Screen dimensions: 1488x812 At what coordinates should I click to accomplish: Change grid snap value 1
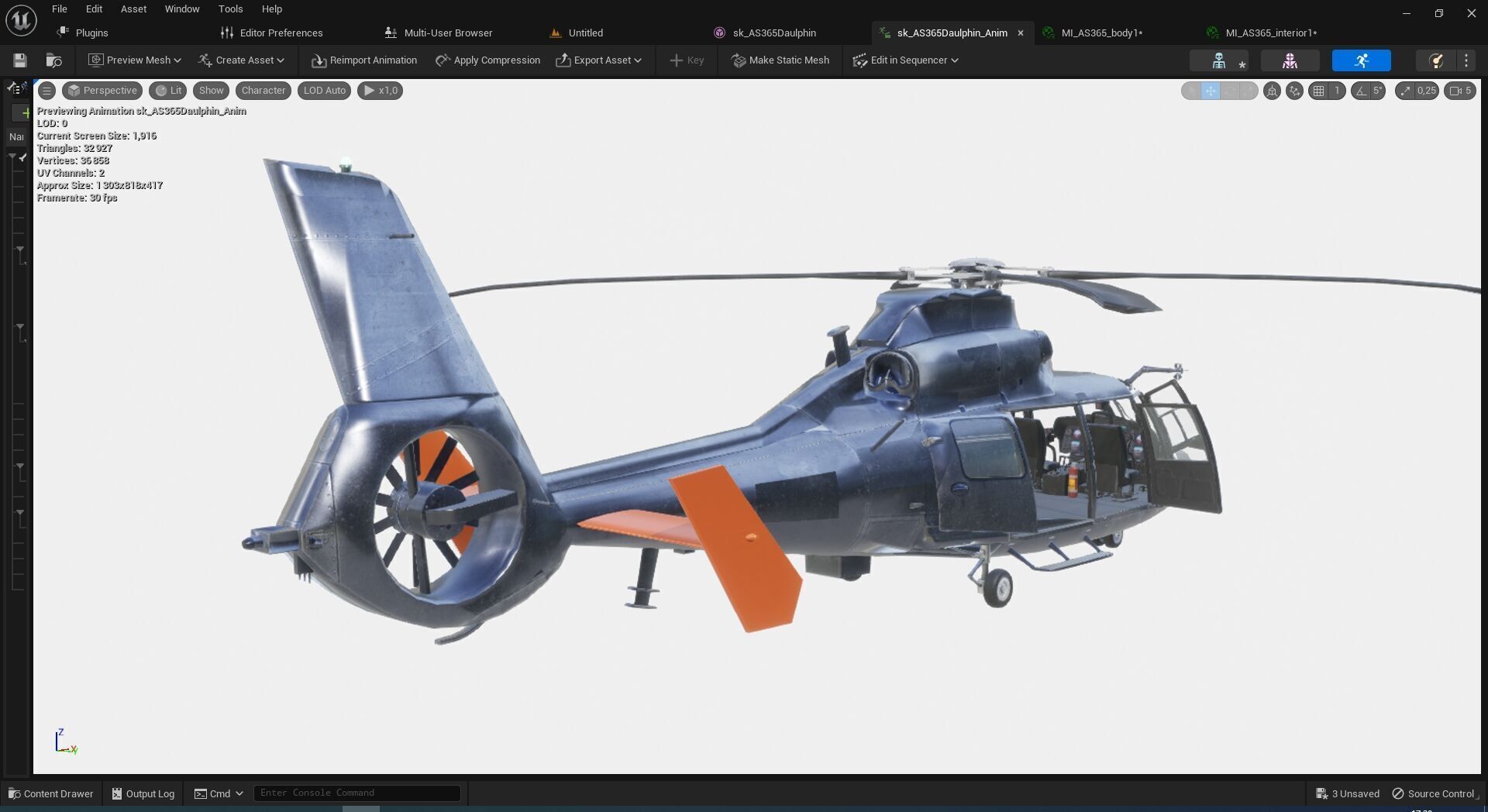[x=1337, y=91]
